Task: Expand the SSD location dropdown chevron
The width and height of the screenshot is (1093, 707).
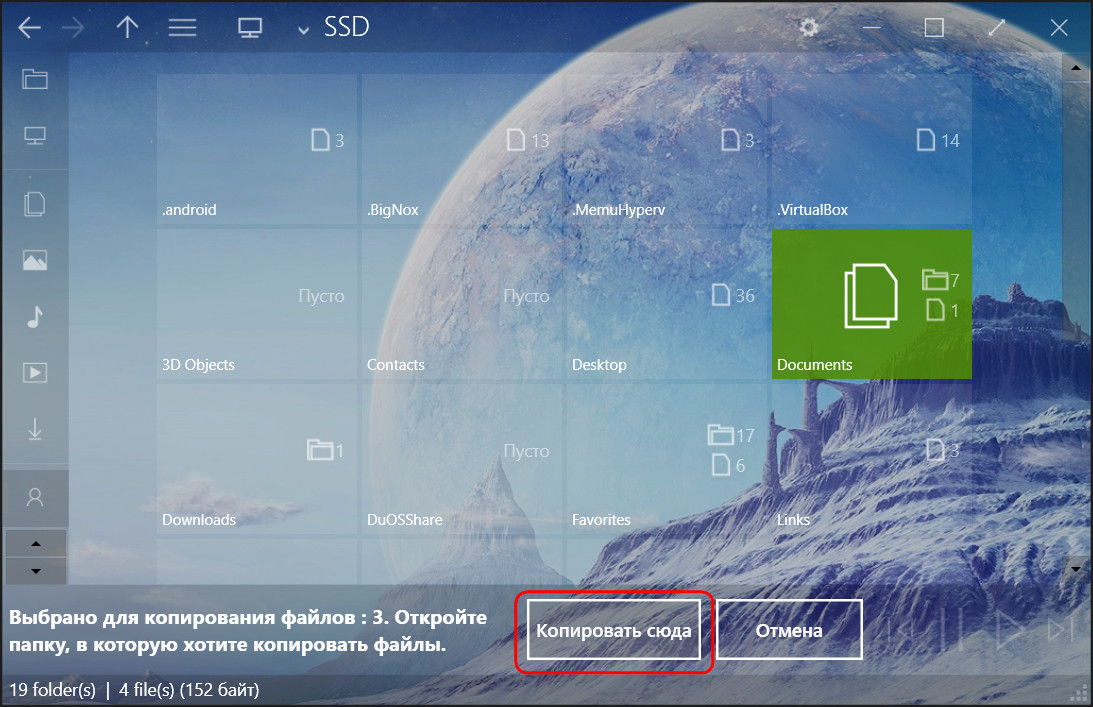Action: 303,30
